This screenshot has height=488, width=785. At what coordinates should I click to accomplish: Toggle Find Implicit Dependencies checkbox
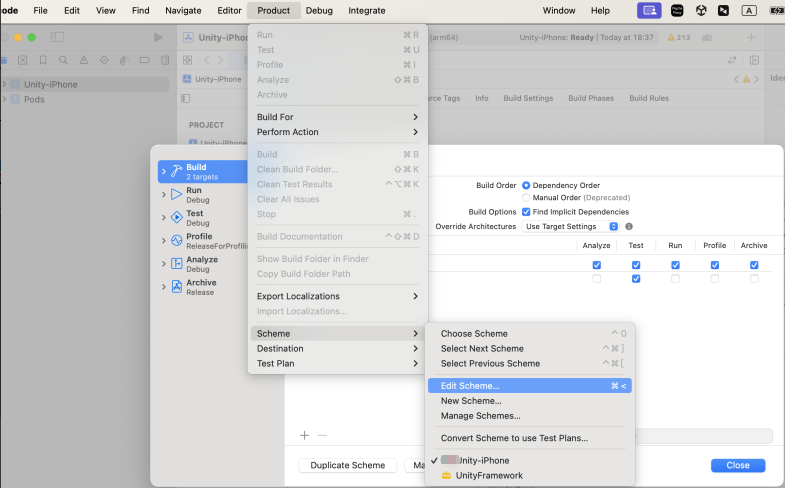(x=526, y=212)
